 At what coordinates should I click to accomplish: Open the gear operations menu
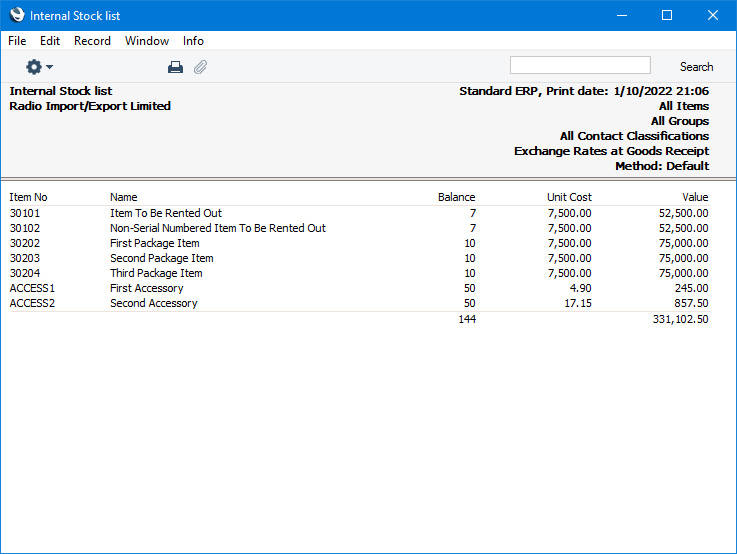pyautogui.click(x=39, y=67)
